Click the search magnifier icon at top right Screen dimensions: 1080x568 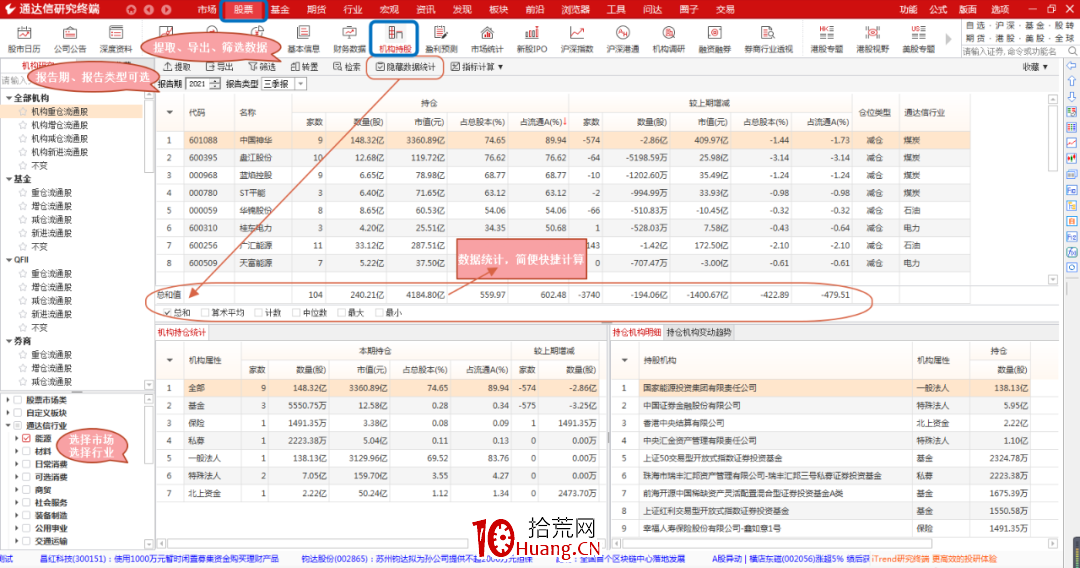click(1072, 52)
